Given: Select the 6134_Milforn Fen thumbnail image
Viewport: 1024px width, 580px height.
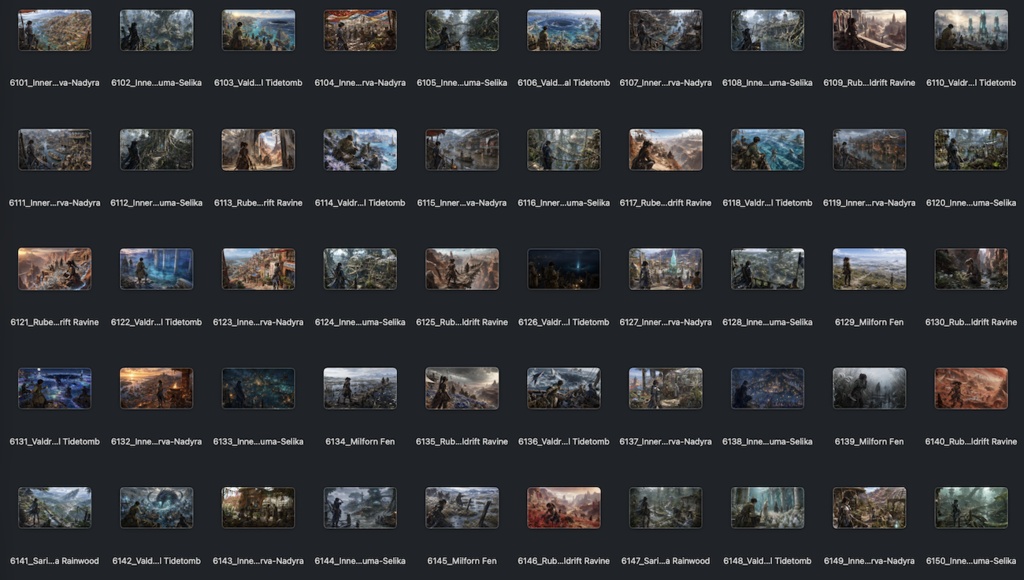Looking at the screenshot, I should coord(360,389).
